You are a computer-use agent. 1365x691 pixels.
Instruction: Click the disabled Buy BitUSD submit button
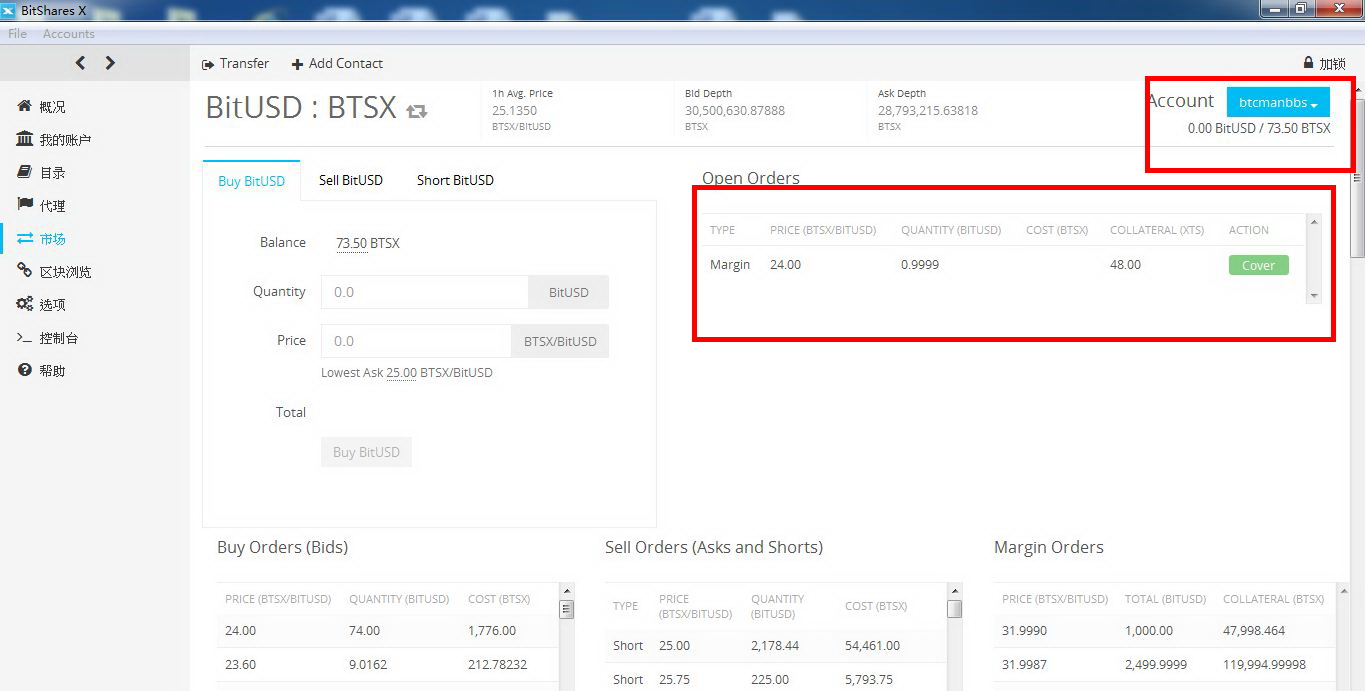coord(366,452)
